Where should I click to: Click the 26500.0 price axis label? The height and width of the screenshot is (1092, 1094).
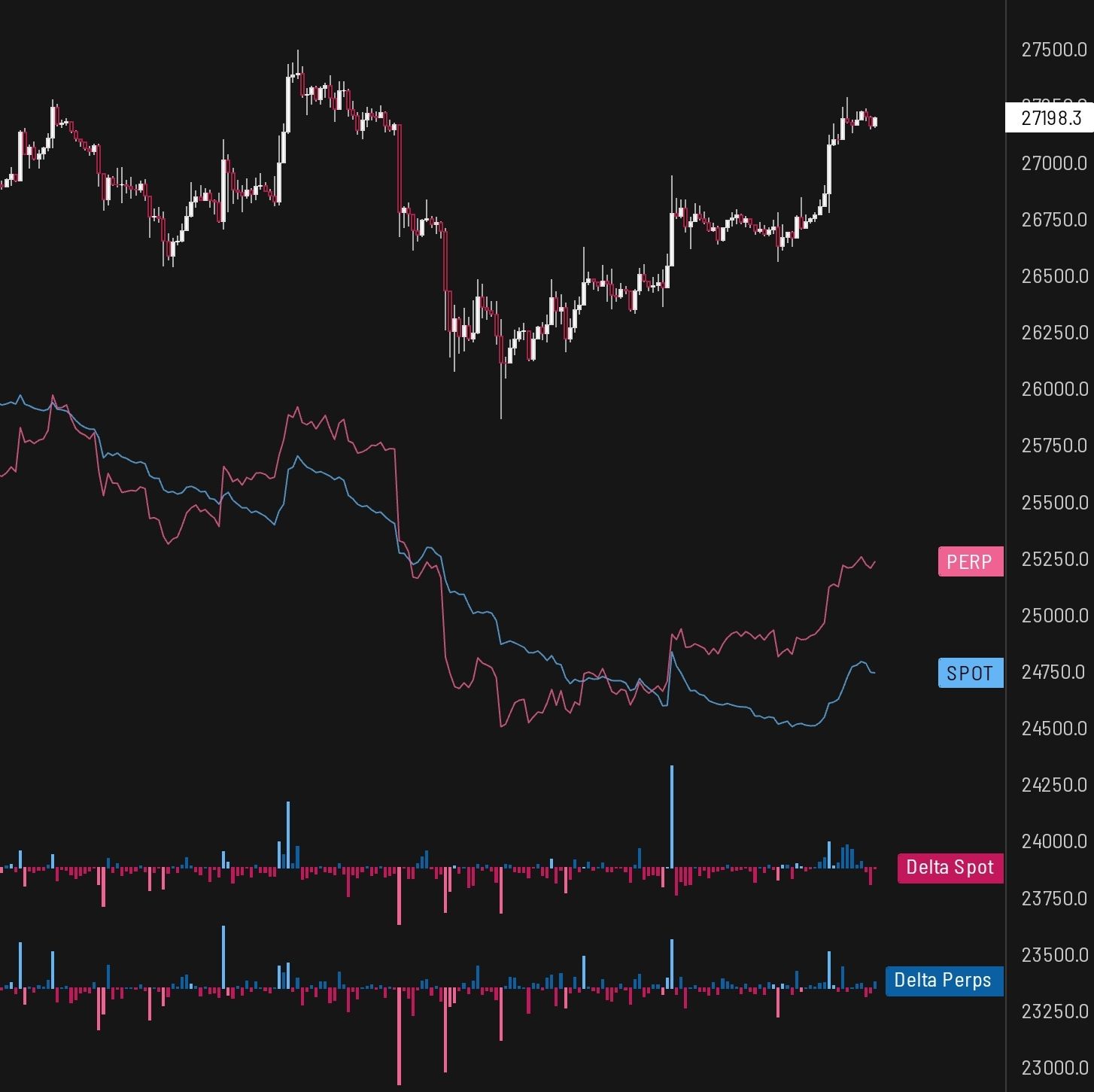pyautogui.click(x=1053, y=276)
